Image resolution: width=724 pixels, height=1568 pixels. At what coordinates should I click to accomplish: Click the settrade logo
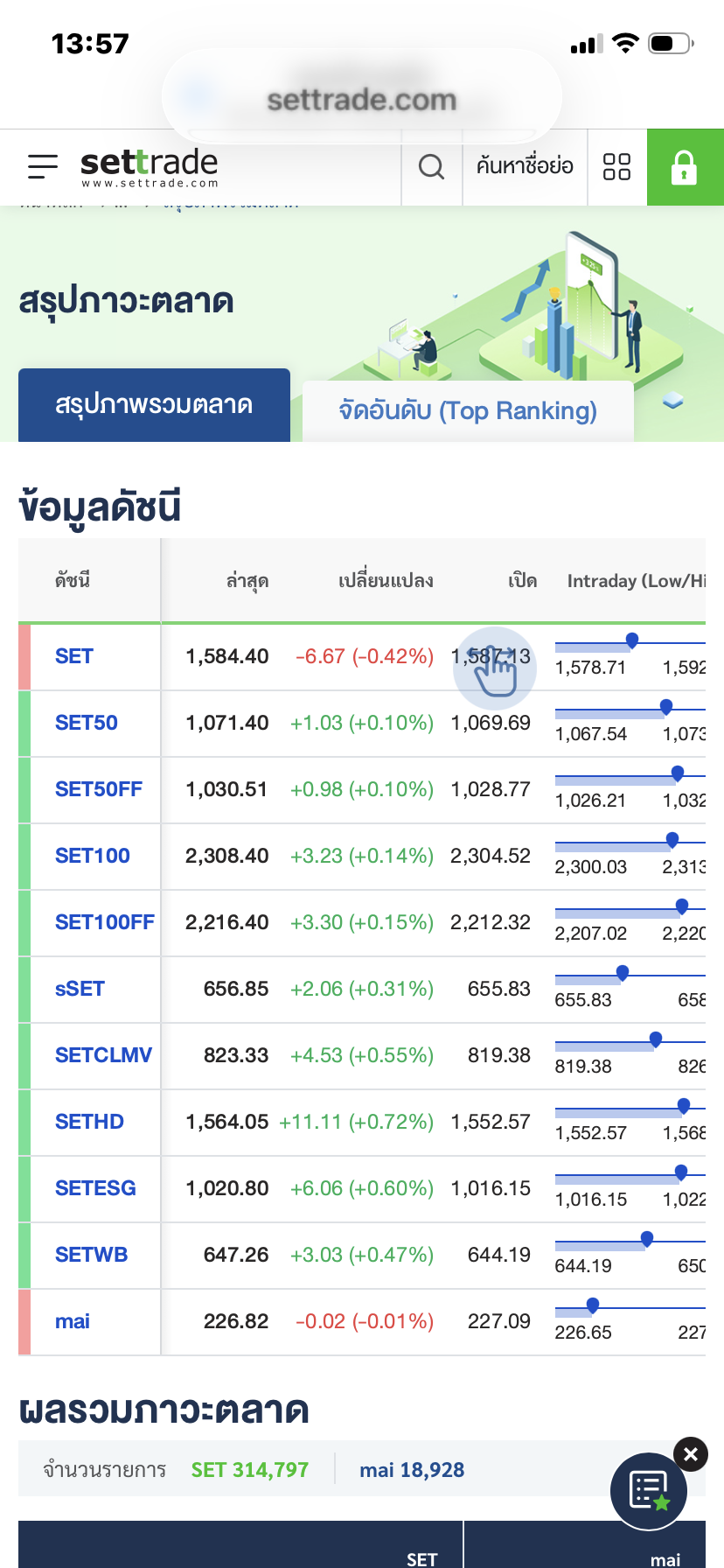point(150,167)
